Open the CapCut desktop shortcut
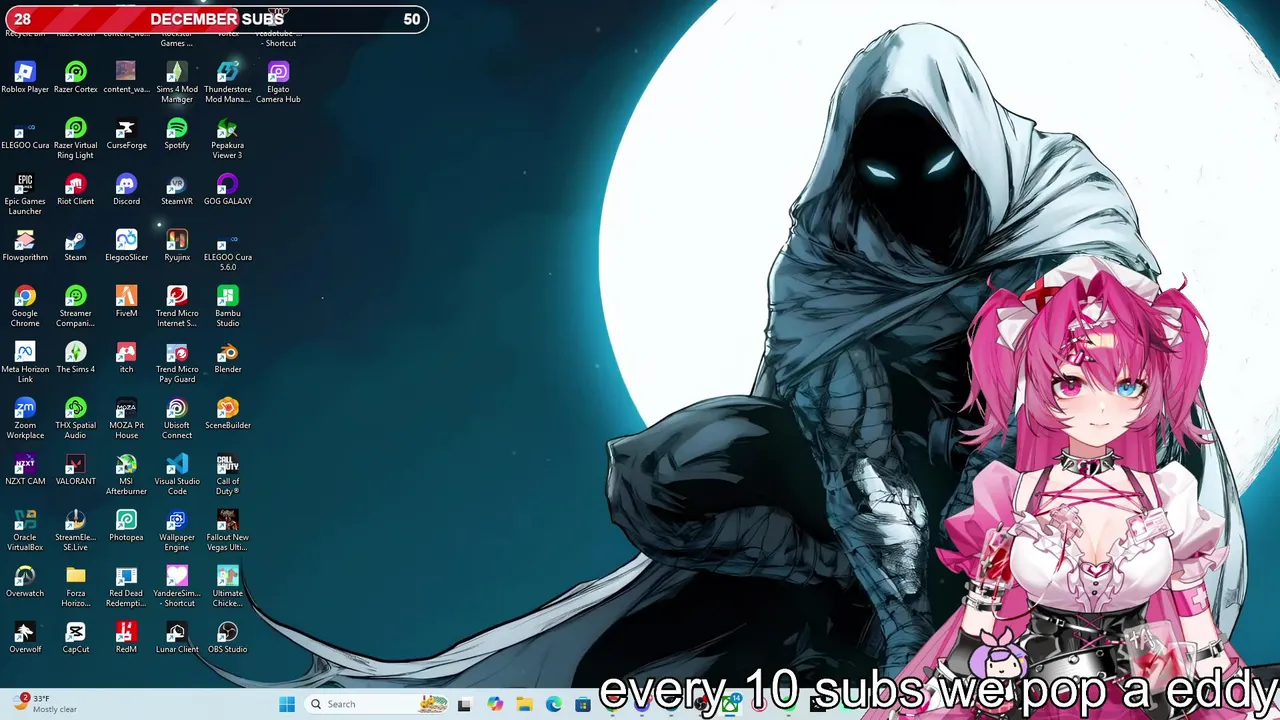 point(76,637)
